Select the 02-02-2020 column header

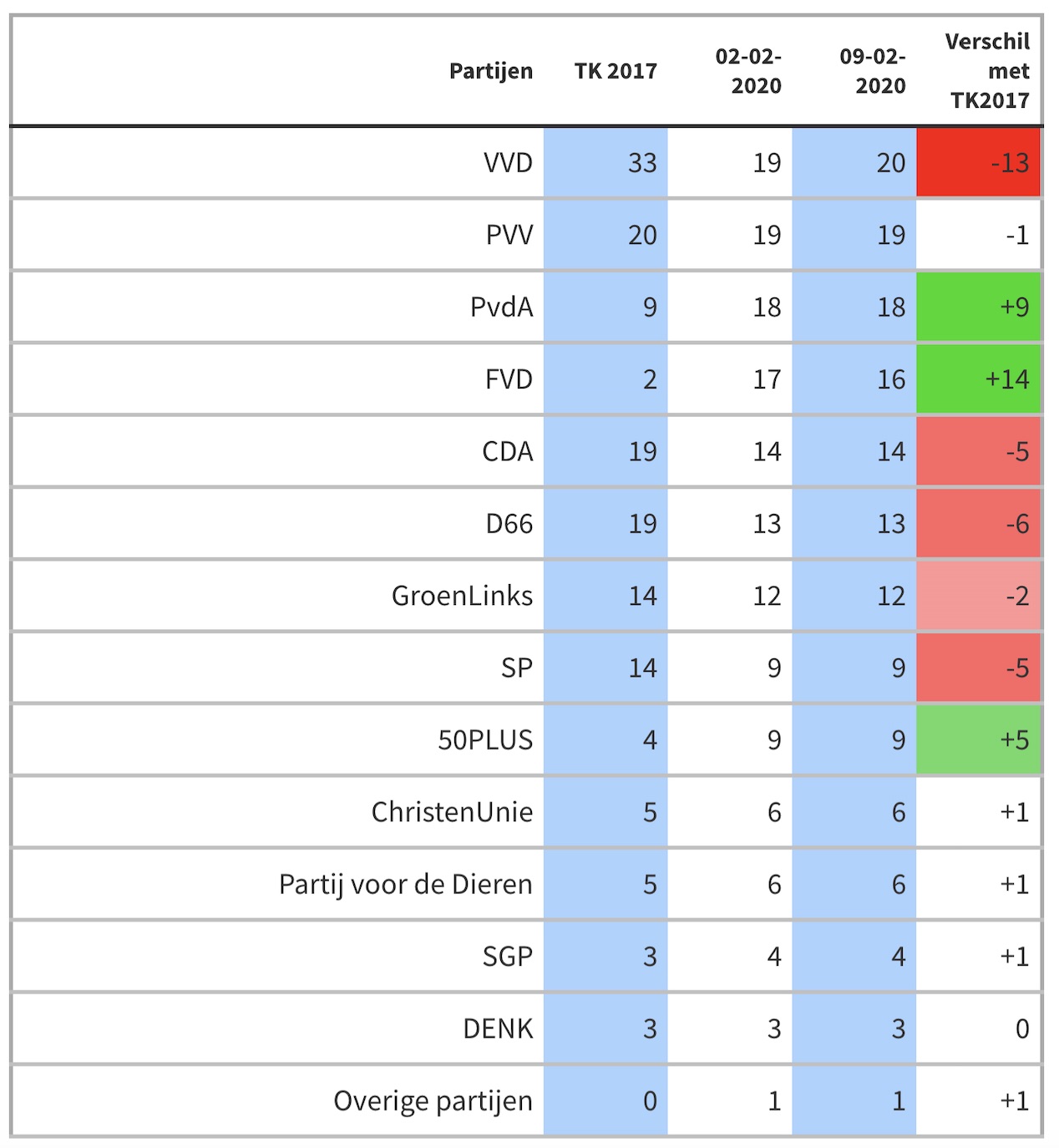tap(748, 71)
